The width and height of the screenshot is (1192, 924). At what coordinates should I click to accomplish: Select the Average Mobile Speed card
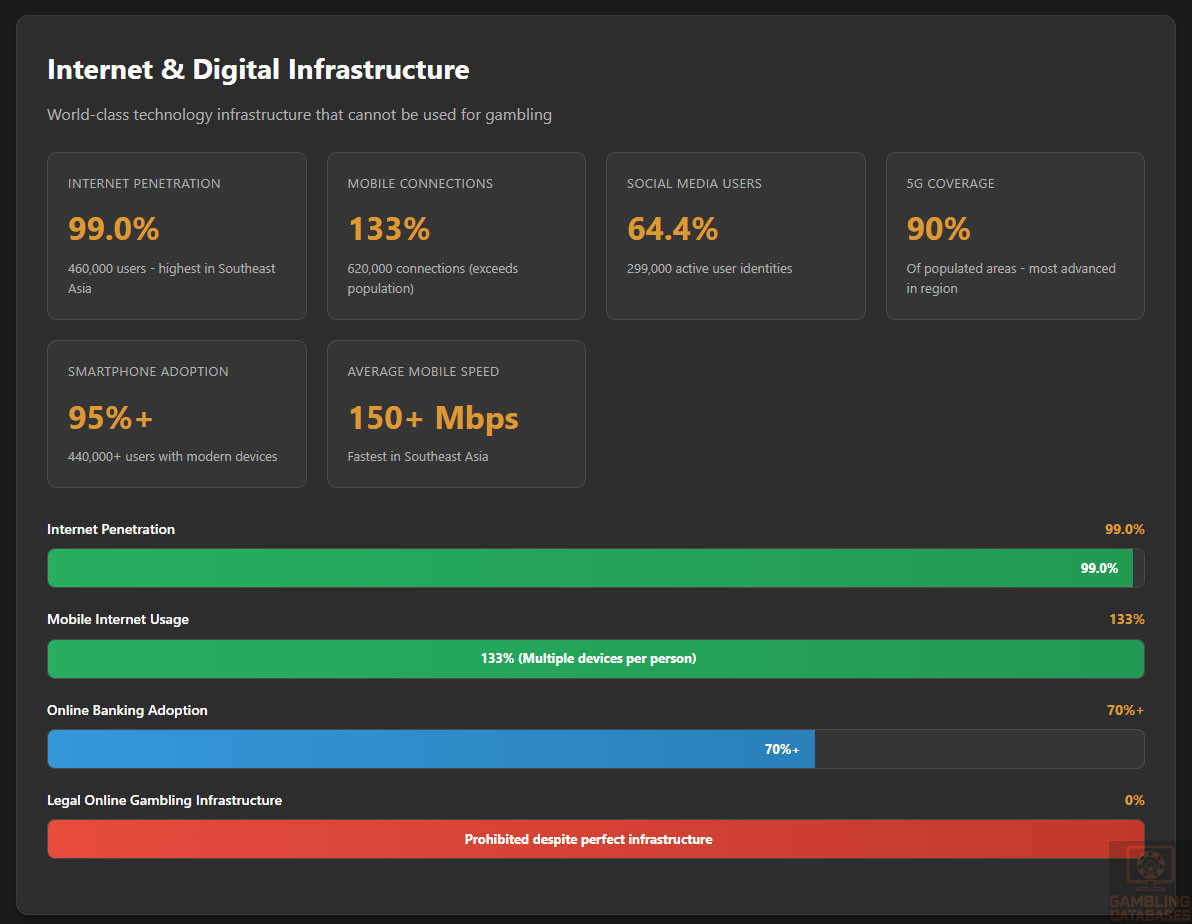(x=456, y=414)
